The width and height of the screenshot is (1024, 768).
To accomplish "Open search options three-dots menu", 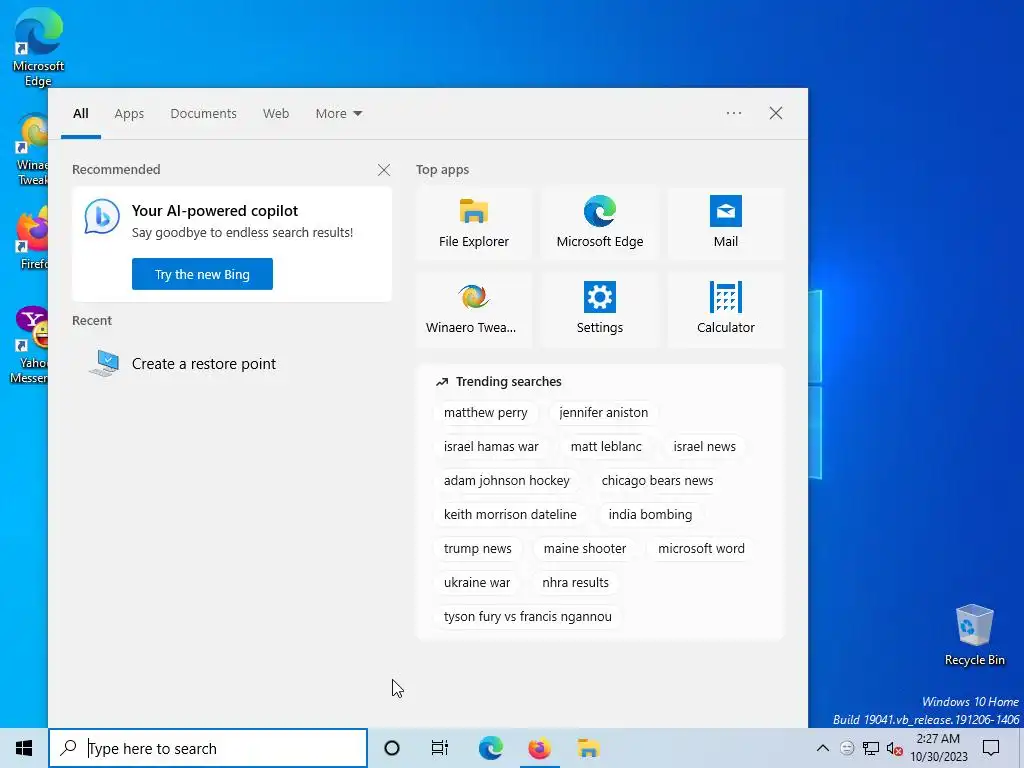I will point(734,113).
